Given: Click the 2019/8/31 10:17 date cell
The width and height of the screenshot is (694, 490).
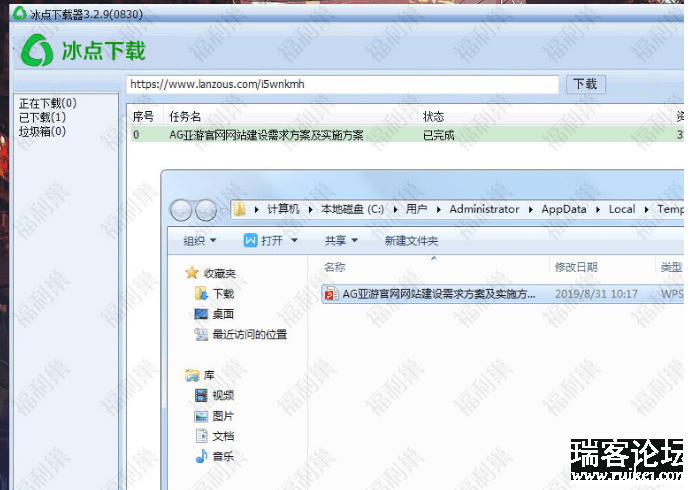Looking at the screenshot, I should (596, 294).
